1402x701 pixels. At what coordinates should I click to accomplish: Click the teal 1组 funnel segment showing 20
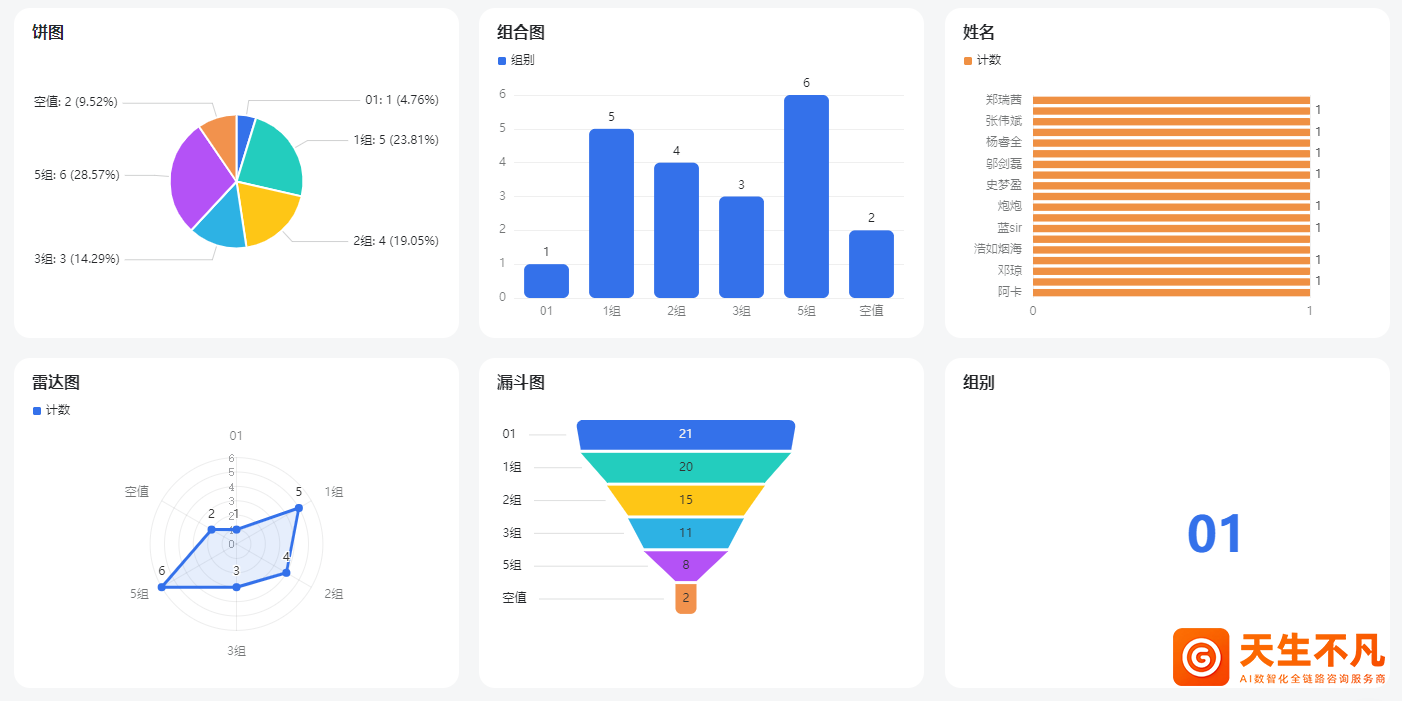pyautogui.click(x=686, y=467)
